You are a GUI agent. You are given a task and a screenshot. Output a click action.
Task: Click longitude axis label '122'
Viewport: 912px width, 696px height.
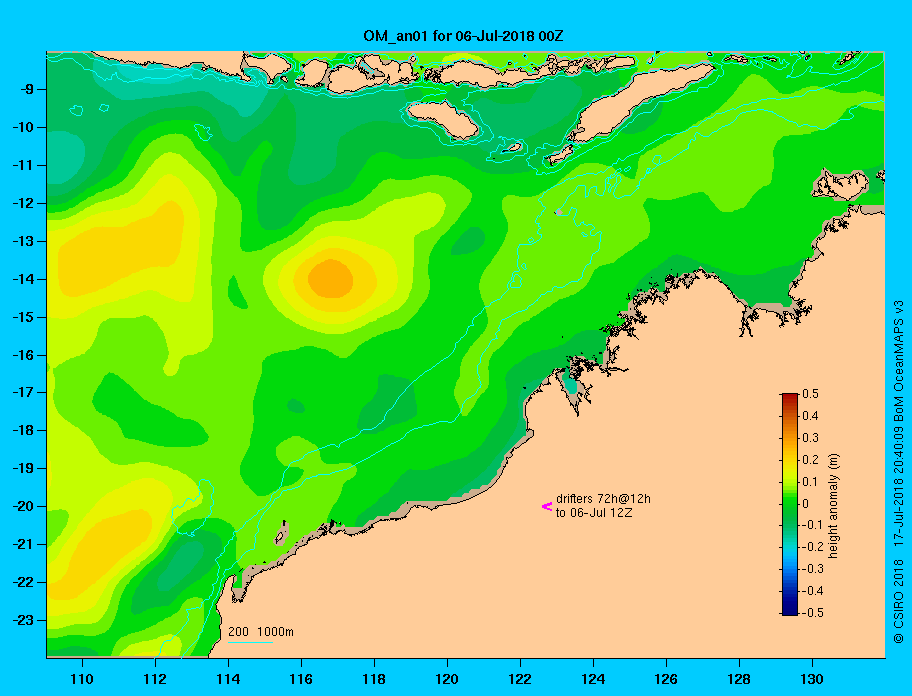[520, 679]
